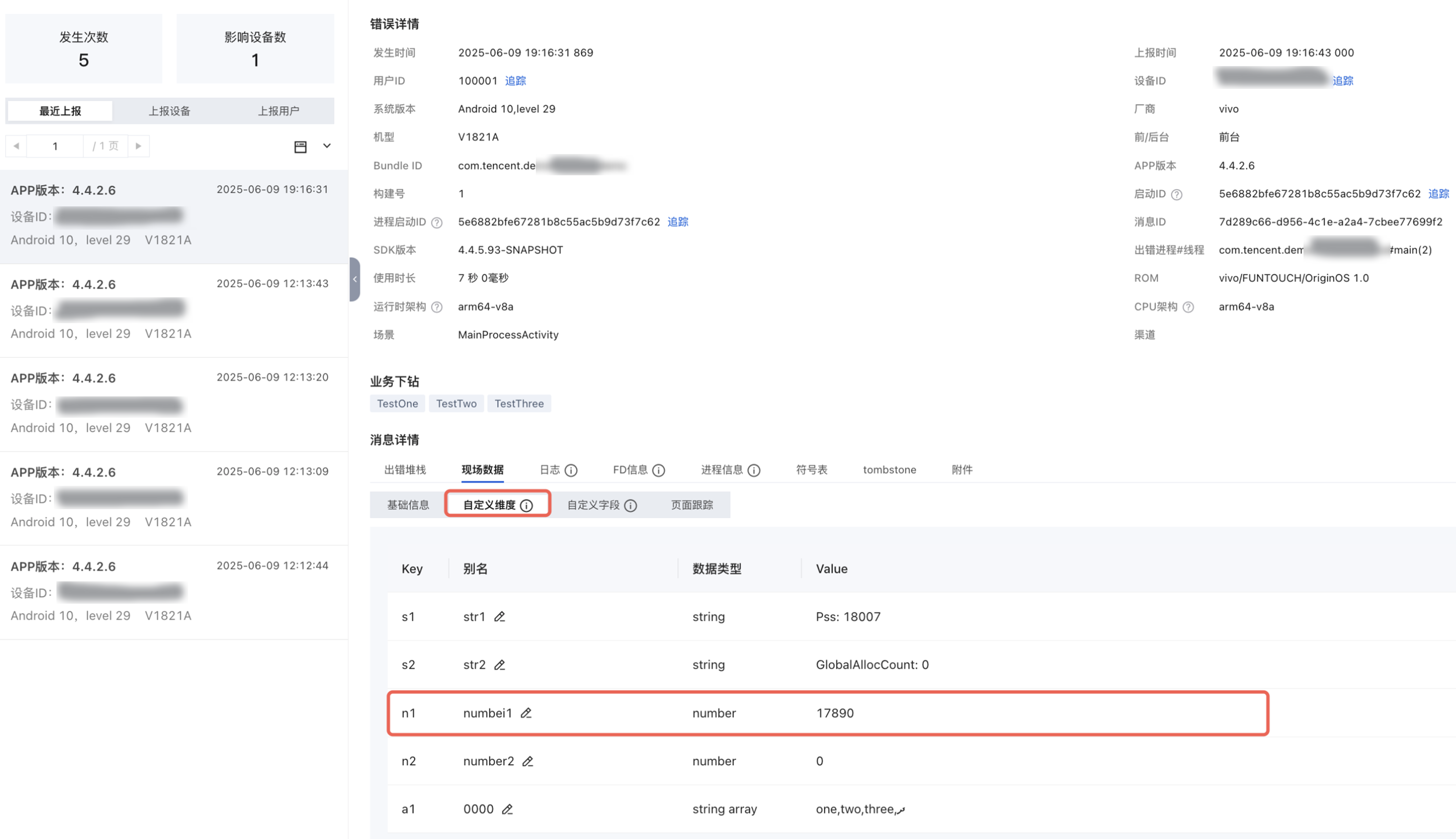Click the pencil icon next to number2

point(527,761)
